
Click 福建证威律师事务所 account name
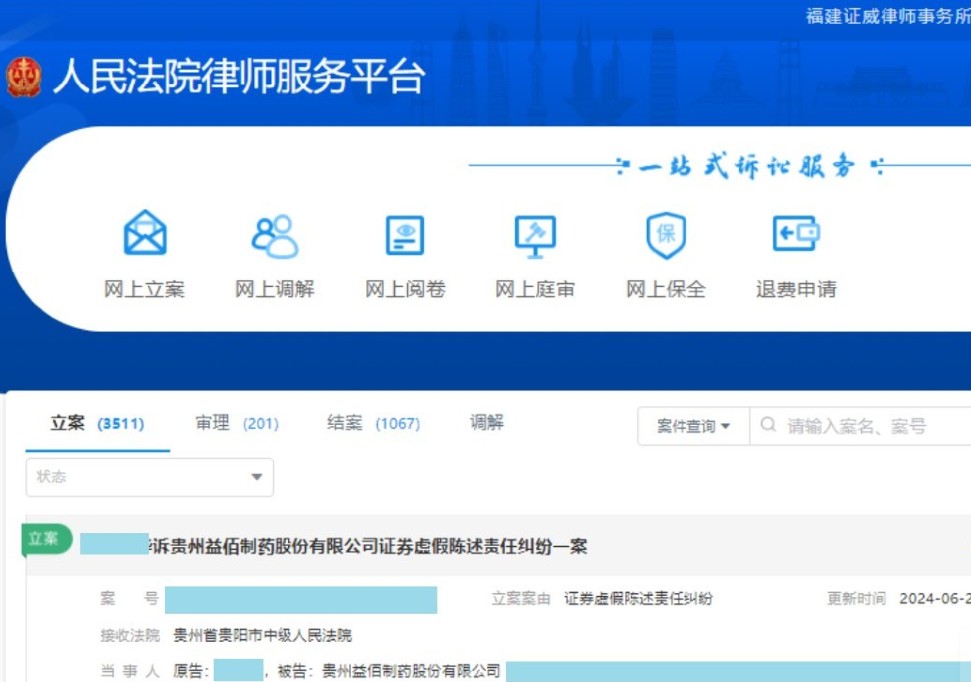888,16
